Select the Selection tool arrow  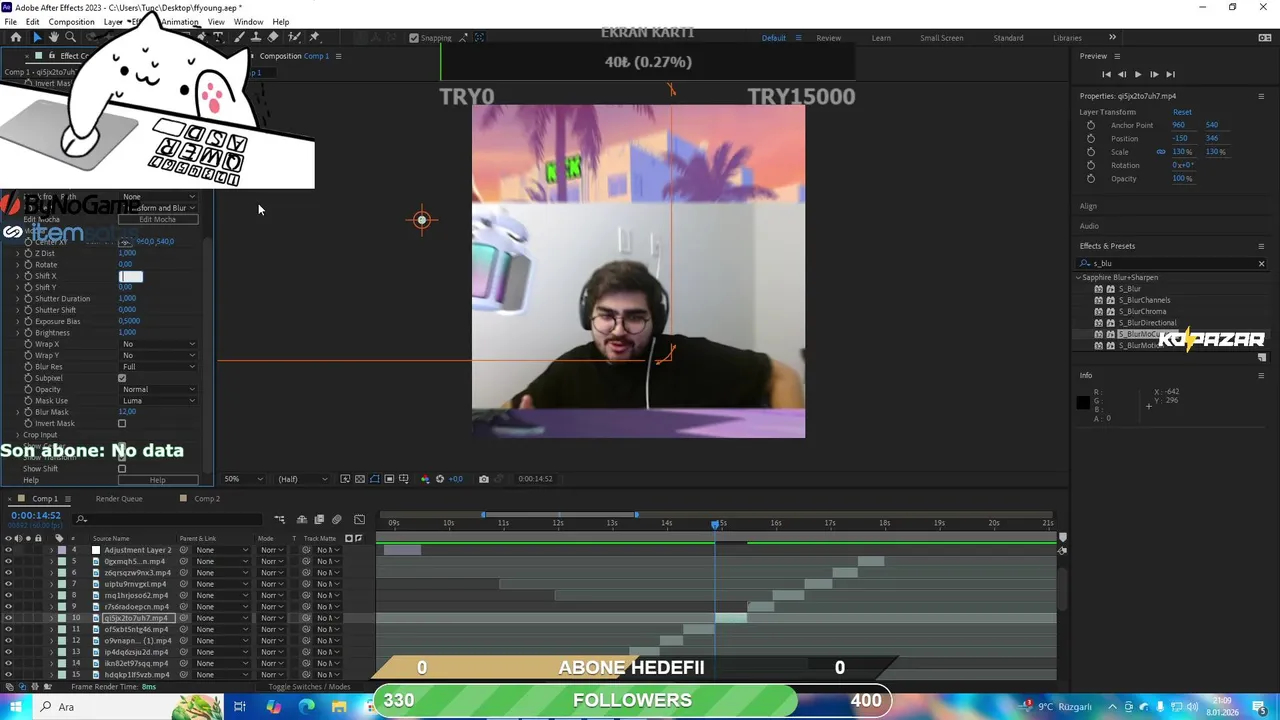[37, 37]
